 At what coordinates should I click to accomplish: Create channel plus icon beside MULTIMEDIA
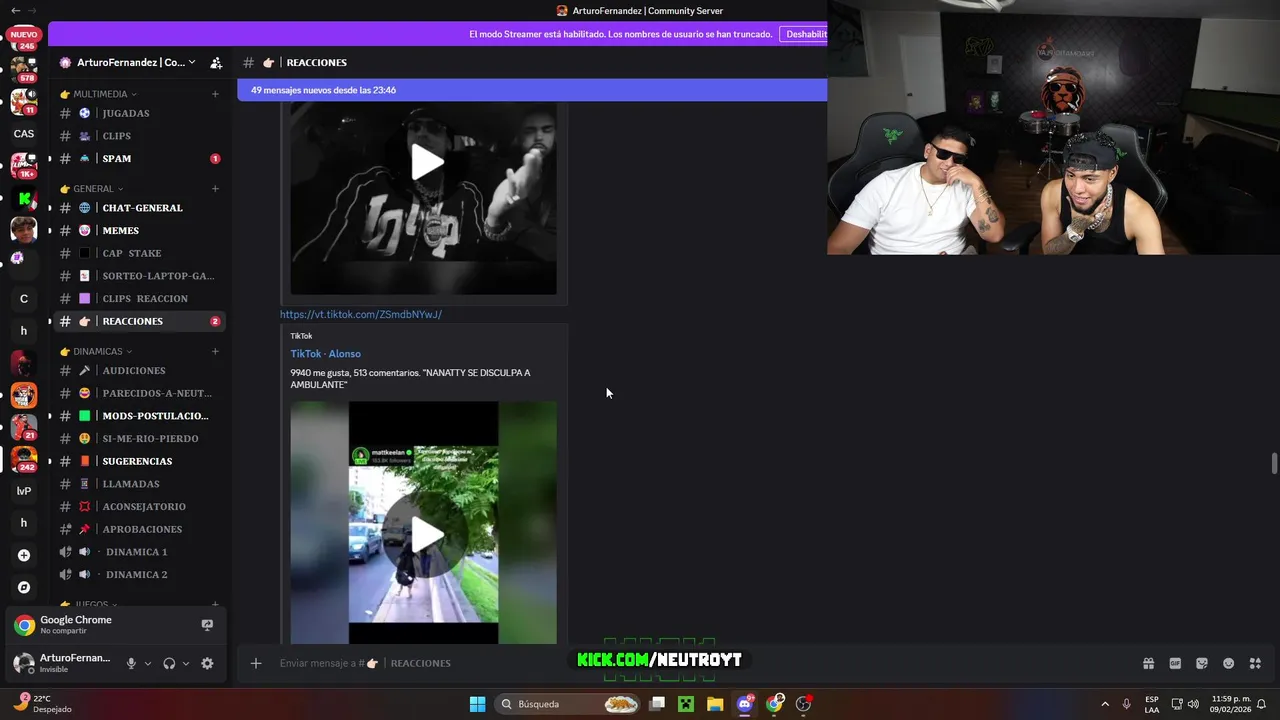[215, 94]
